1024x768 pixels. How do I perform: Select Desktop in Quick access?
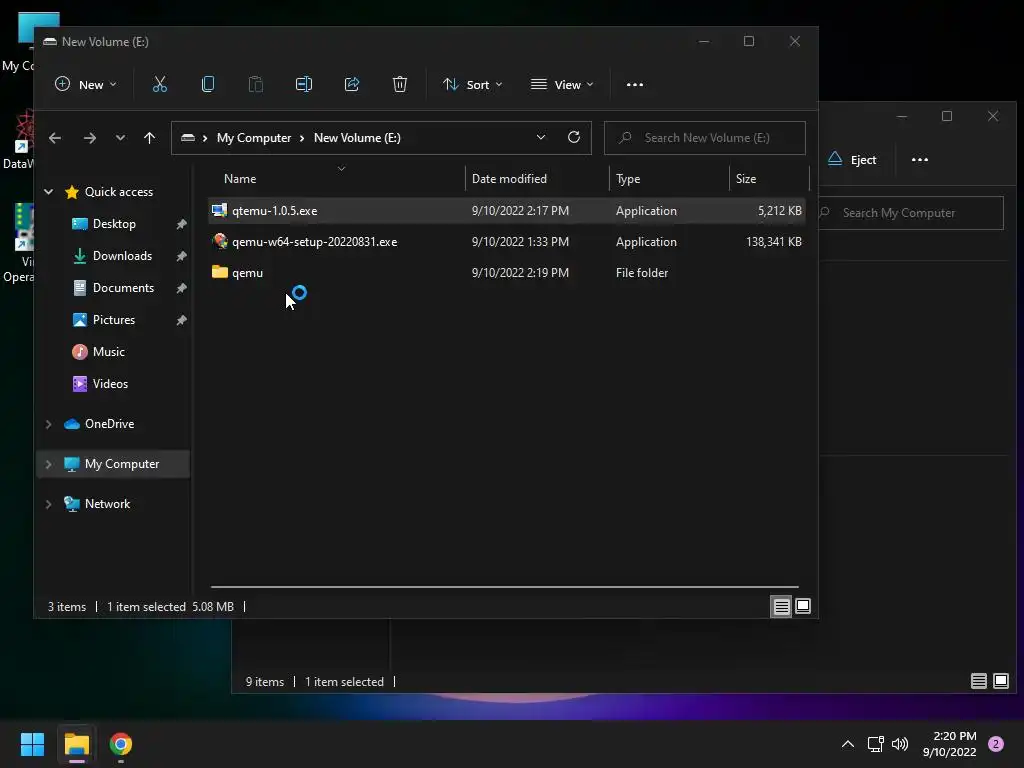pos(114,224)
